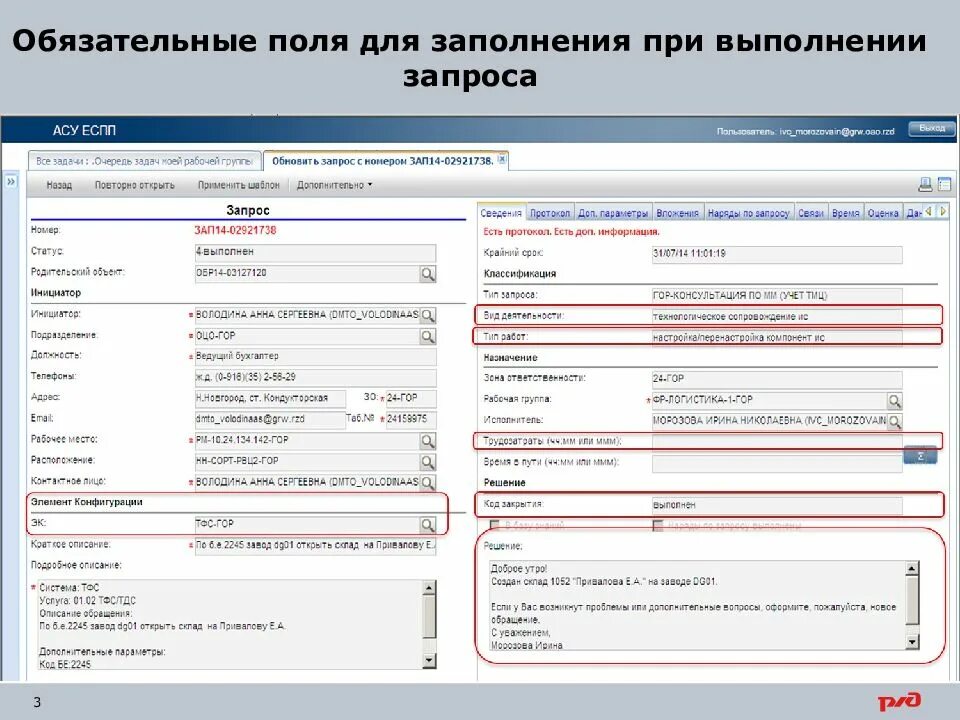Click the Код закрытия field
The height and width of the screenshot is (720, 960).
(777, 506)
